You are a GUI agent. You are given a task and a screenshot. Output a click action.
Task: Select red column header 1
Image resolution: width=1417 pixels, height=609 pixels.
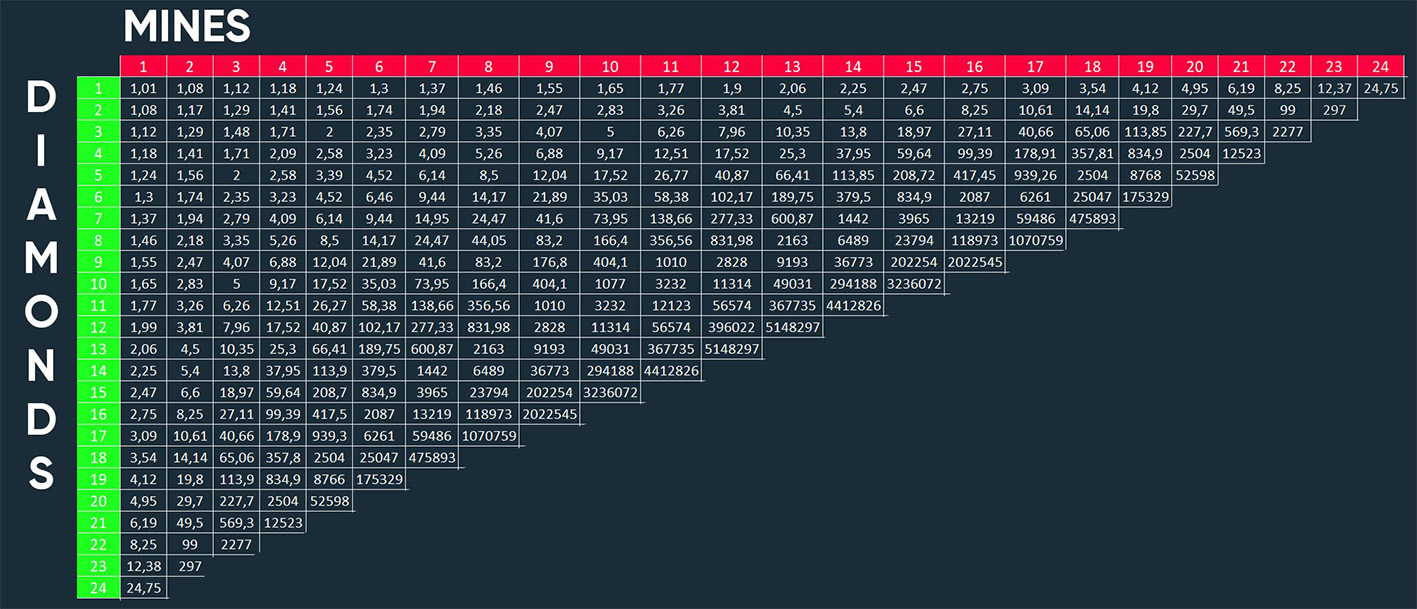pyautogui.click(x=142, y=66)
